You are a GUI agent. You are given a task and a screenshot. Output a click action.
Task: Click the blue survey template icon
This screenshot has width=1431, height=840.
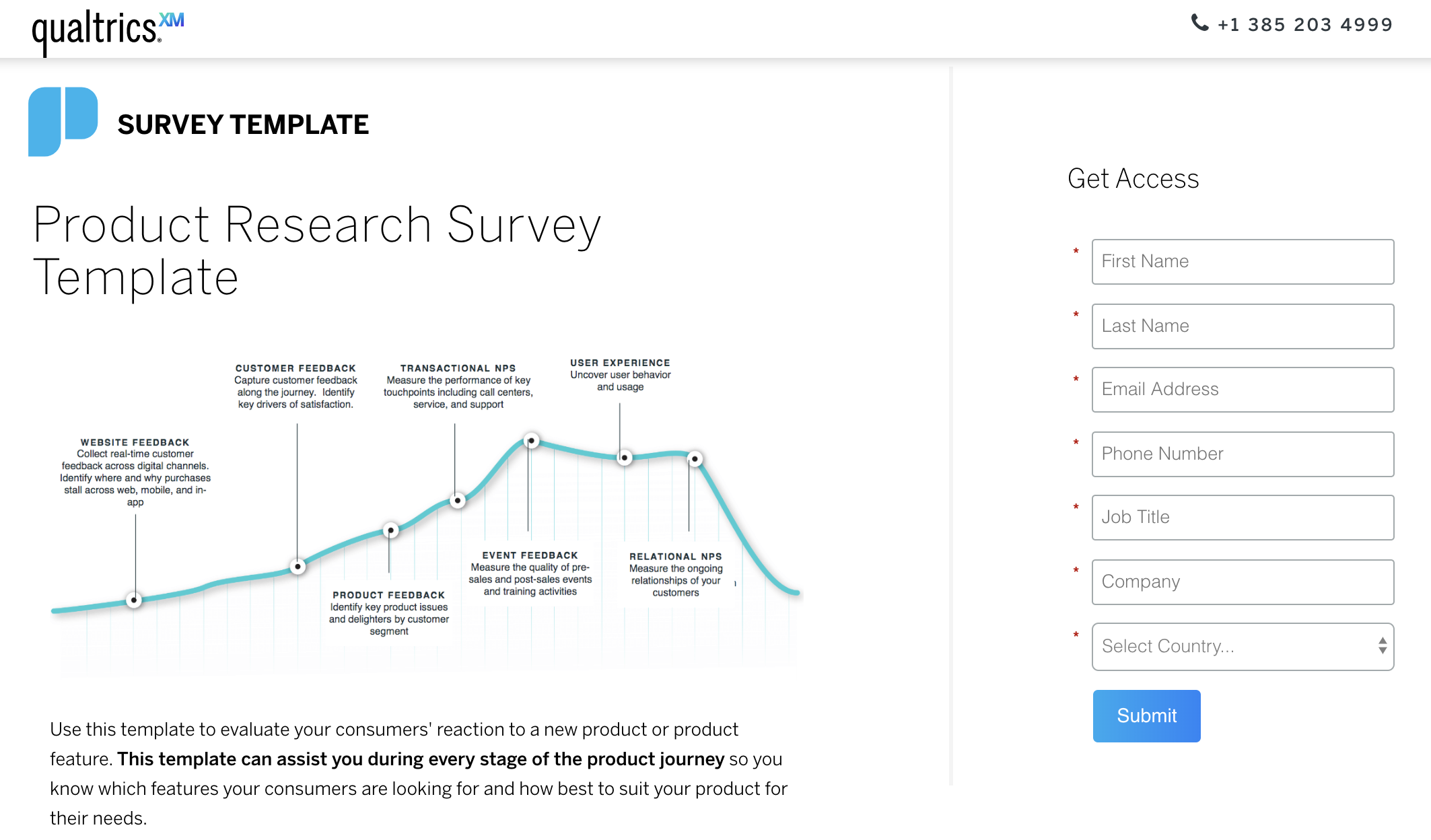[x=63, y=122]
